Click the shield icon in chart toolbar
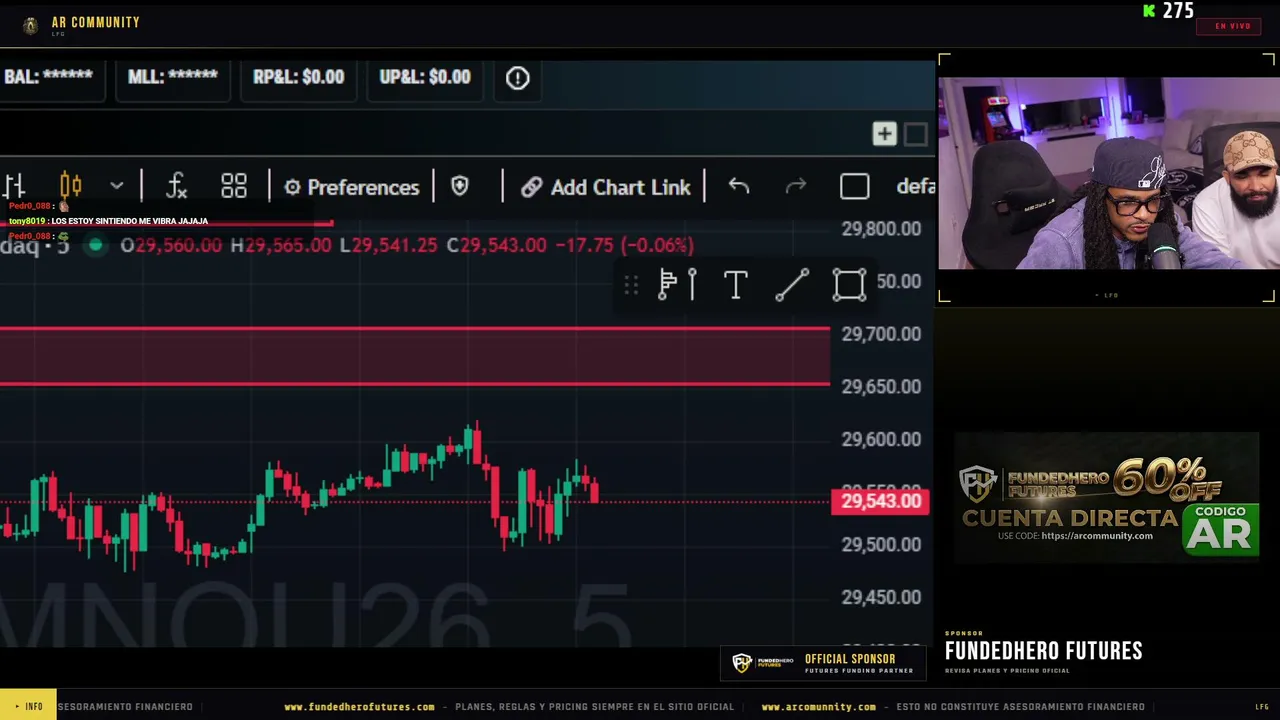The width and height of the screenshot is (1280, 720). pyautogui.click(x=460, y=186)
